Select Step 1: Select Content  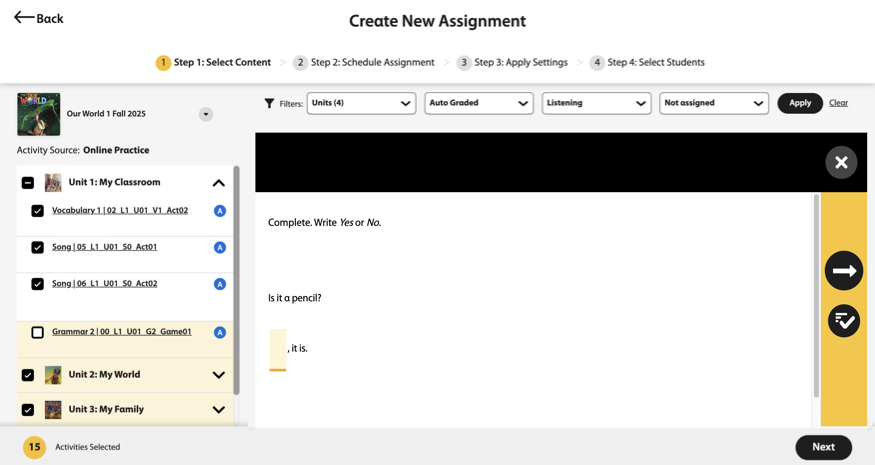pyautogui.click(x=213, y=63)
